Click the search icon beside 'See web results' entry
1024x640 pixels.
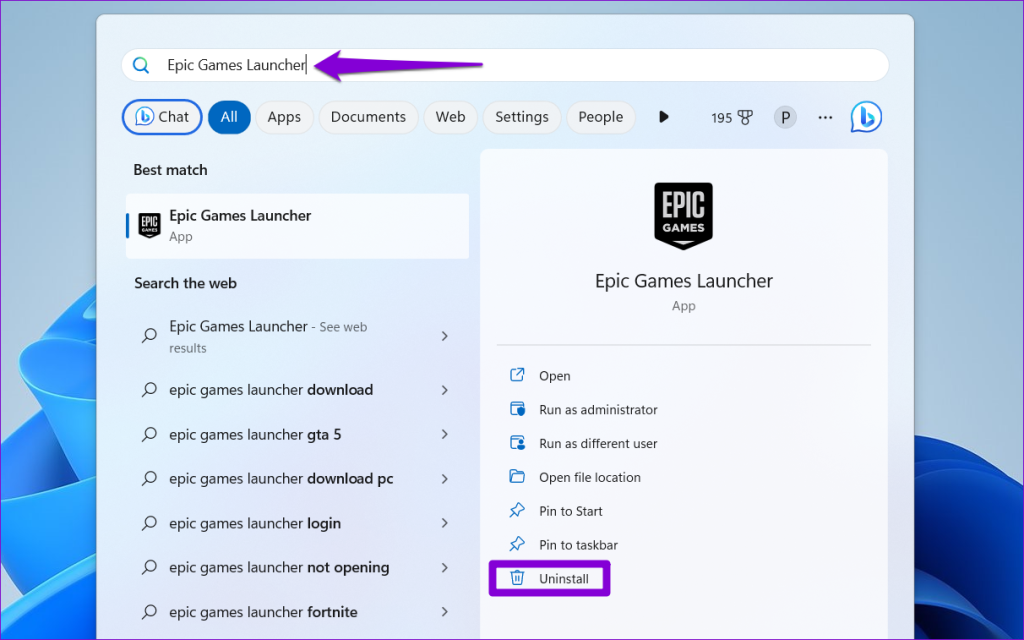pos(150,336)
